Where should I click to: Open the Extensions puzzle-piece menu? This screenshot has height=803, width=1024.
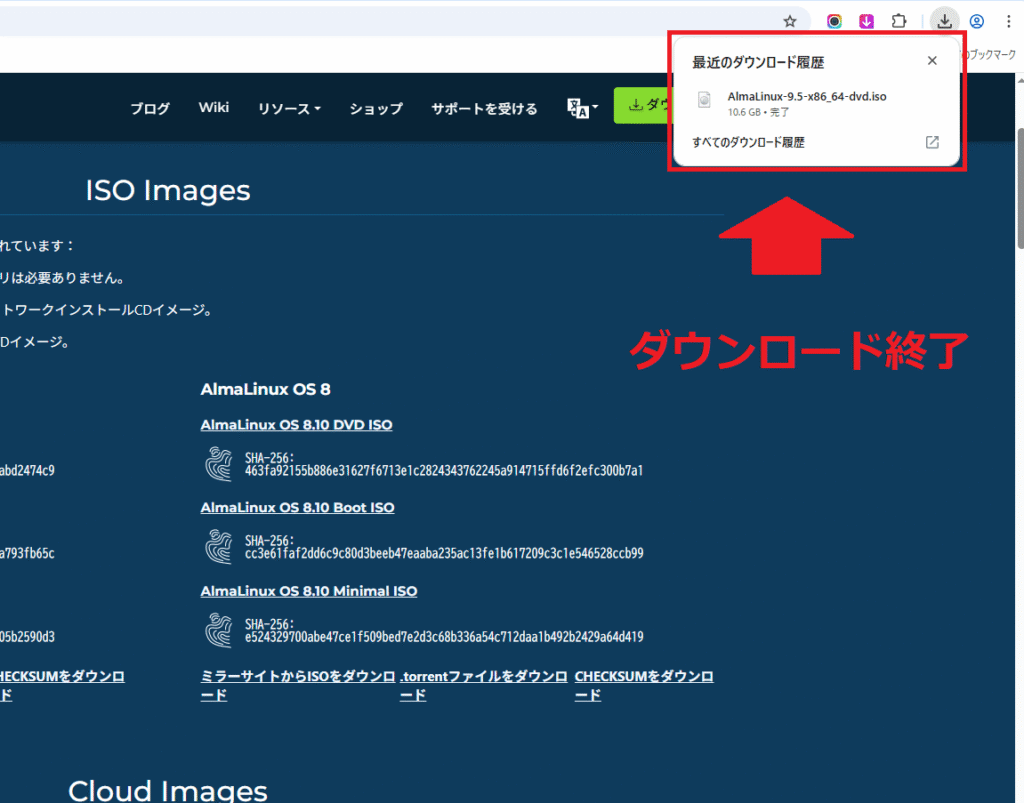(899, 22)
